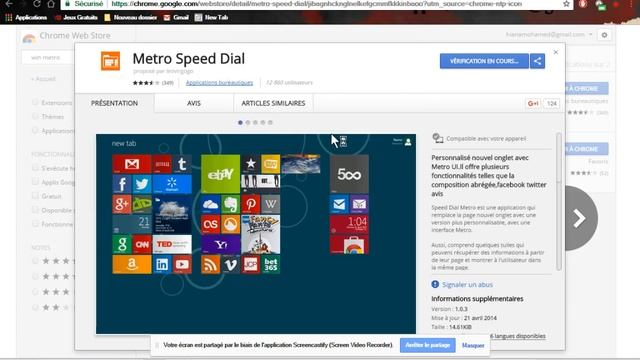This screenshot has width=640, height=360.
Task: Click the Informations supplémentaires heading
Action: tap(477, 299)
